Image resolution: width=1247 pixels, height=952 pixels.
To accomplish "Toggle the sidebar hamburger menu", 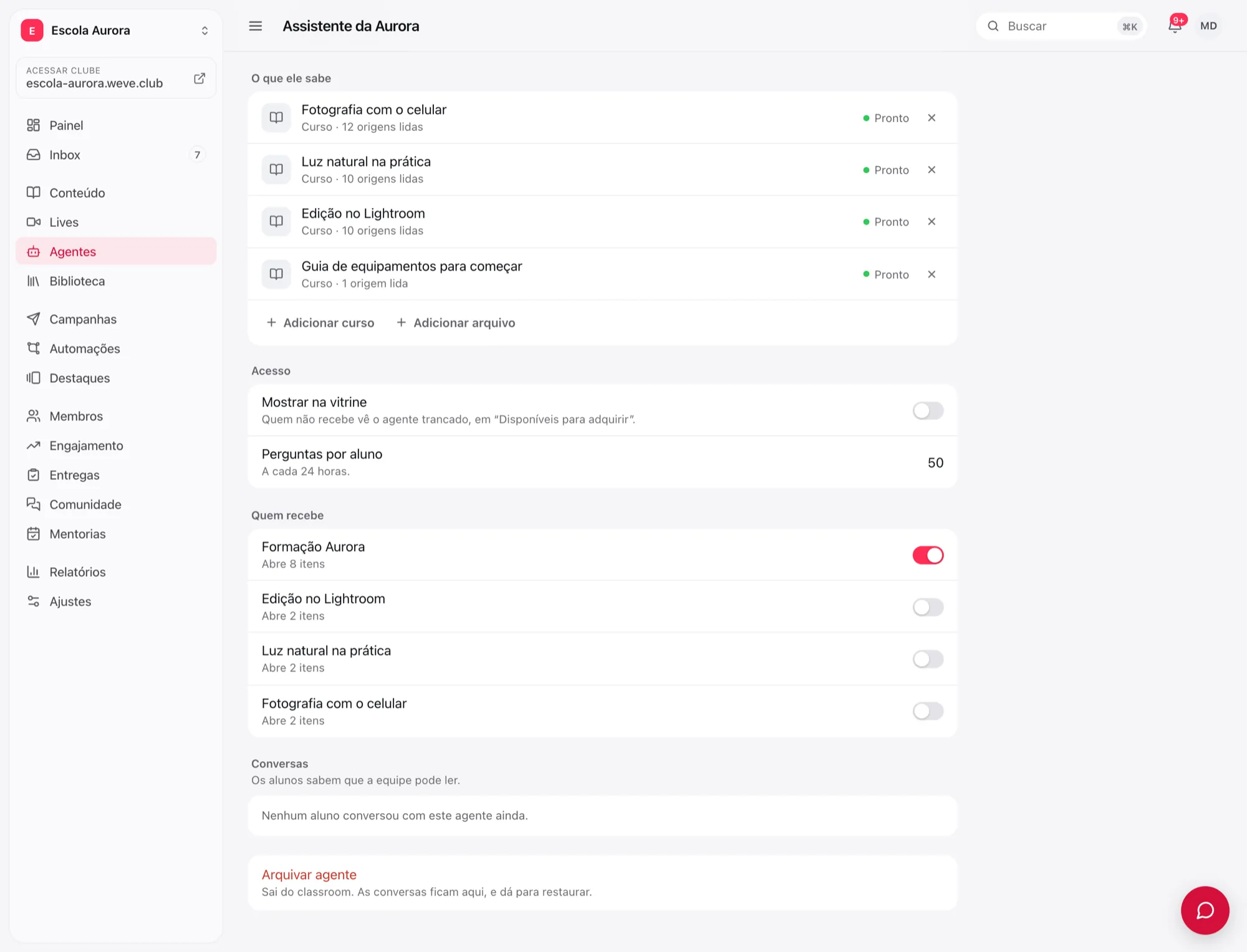I will tap(256, 26).
